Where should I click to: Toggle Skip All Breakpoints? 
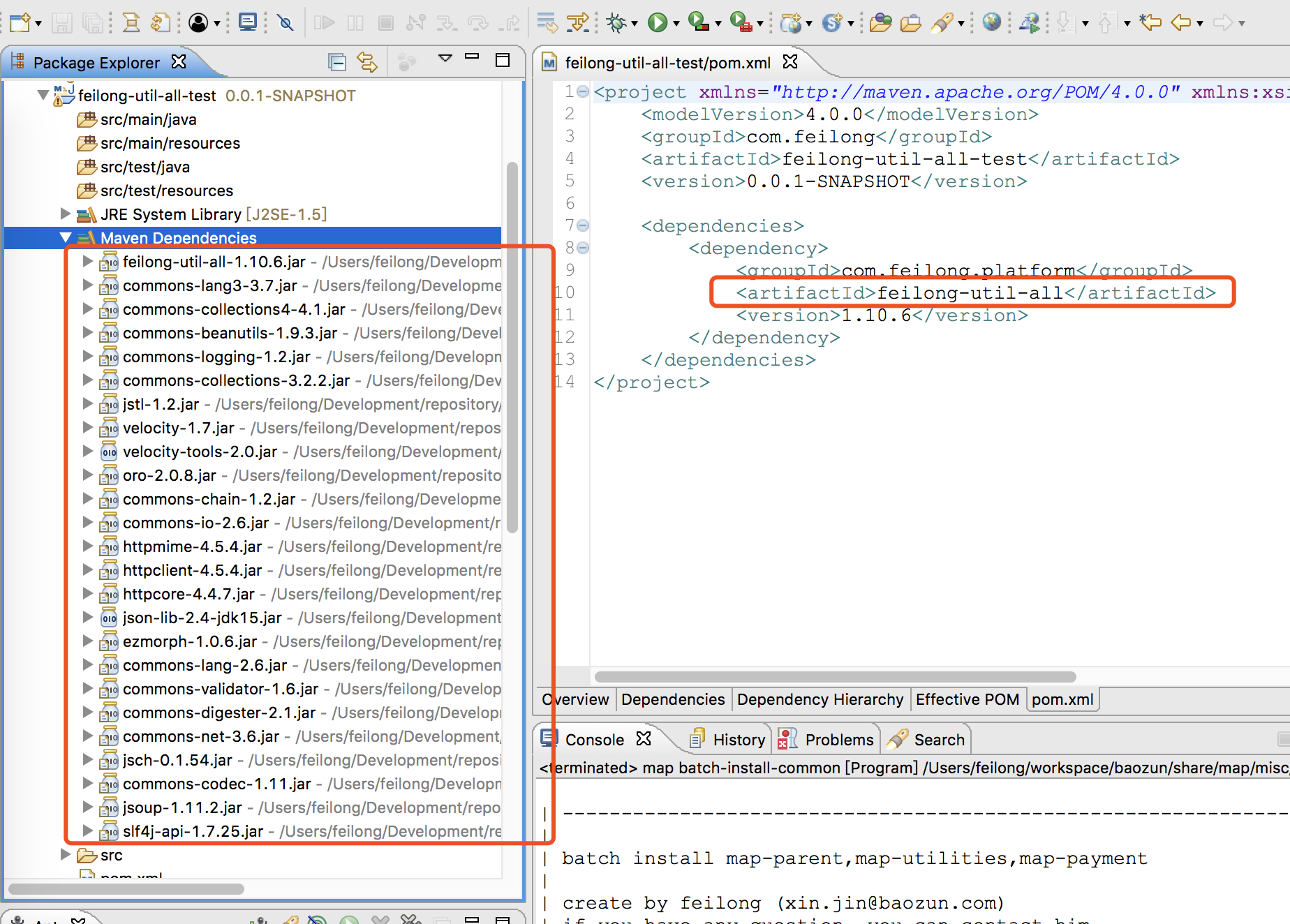(x=284, y=23)
